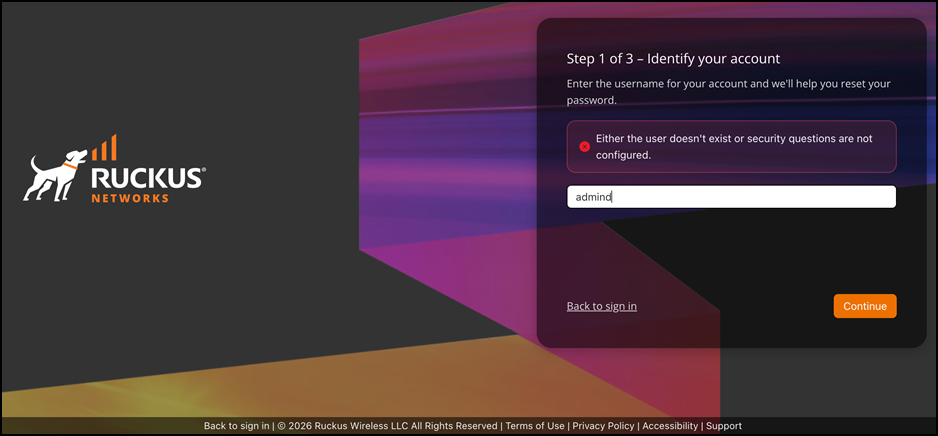Select the 'Step 1 of 3 – Identify your account' heading
The width and height of the screenshot is (938, 436).
(x=673, y=59)
